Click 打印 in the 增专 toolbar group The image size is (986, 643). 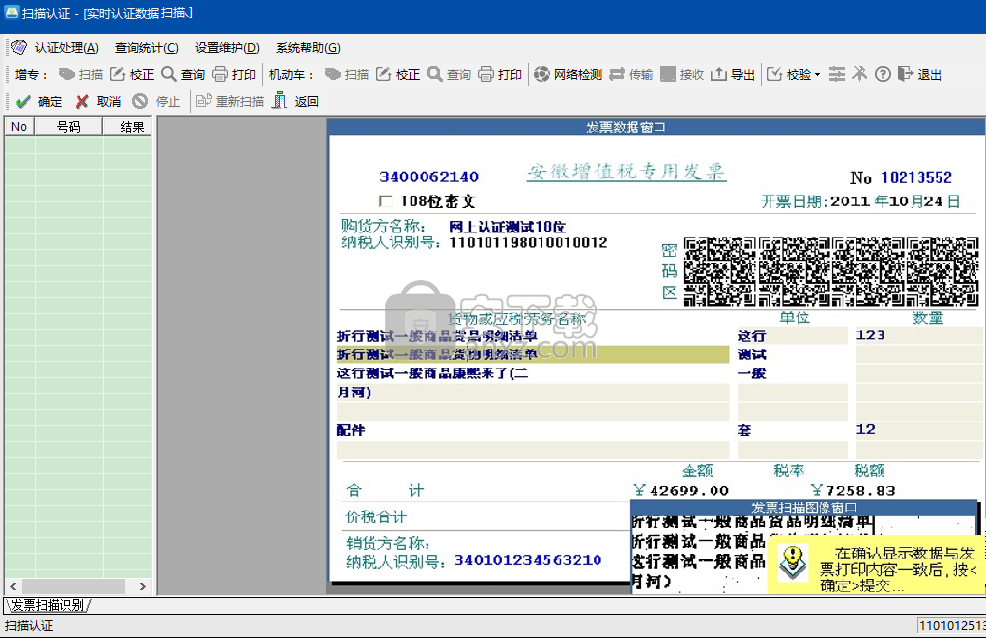coord(234,74)
